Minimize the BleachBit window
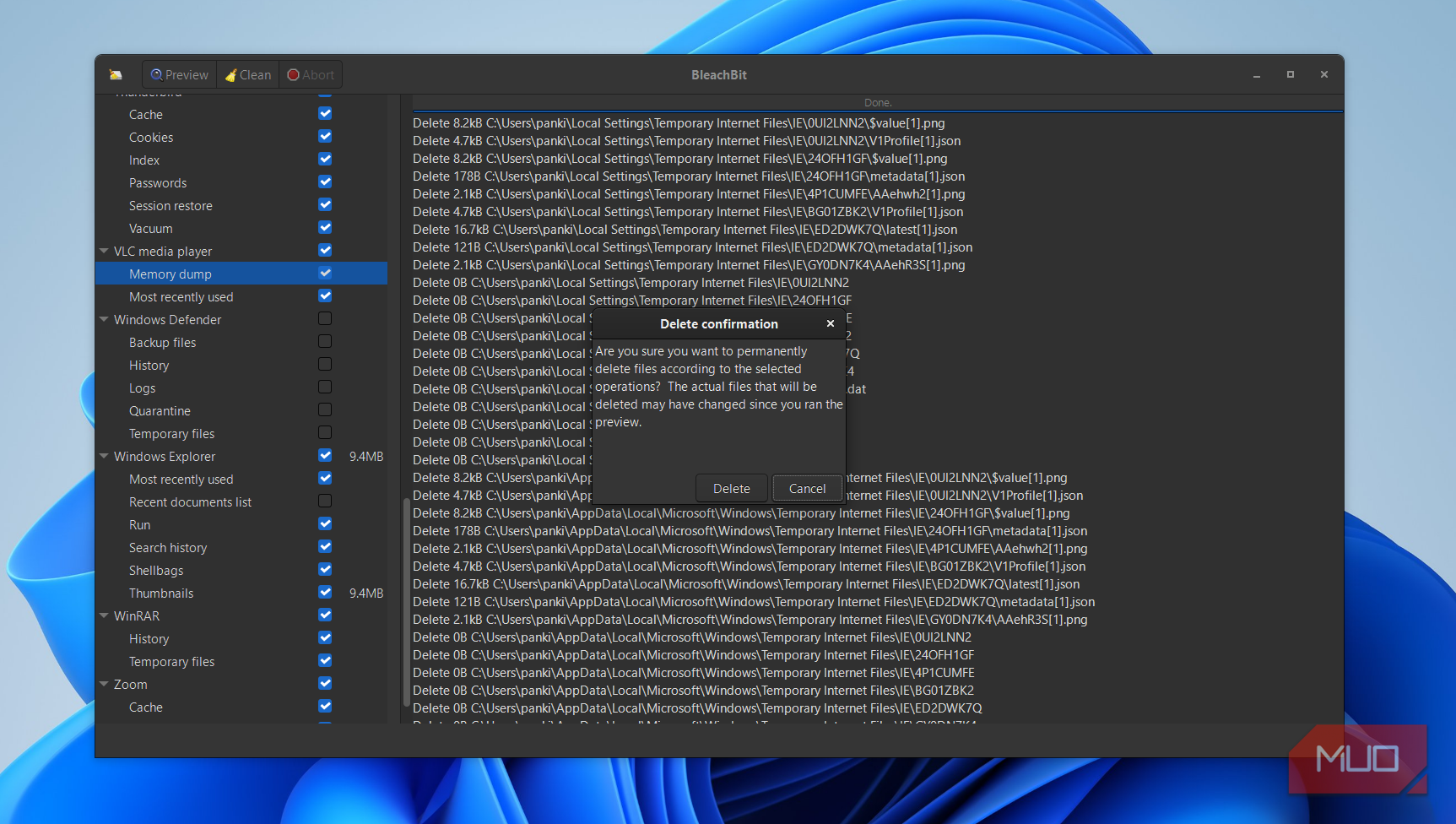The height and width of the screenshot is (824, 1456). 1257,75
